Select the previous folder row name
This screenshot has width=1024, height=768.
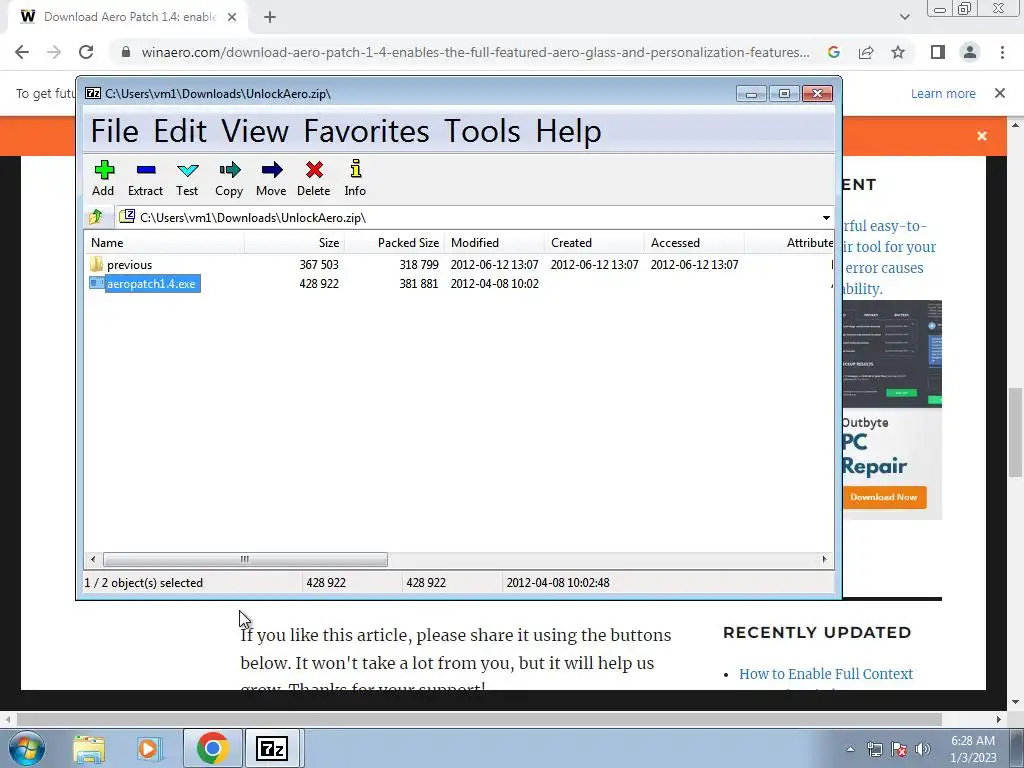pos(129,264)
